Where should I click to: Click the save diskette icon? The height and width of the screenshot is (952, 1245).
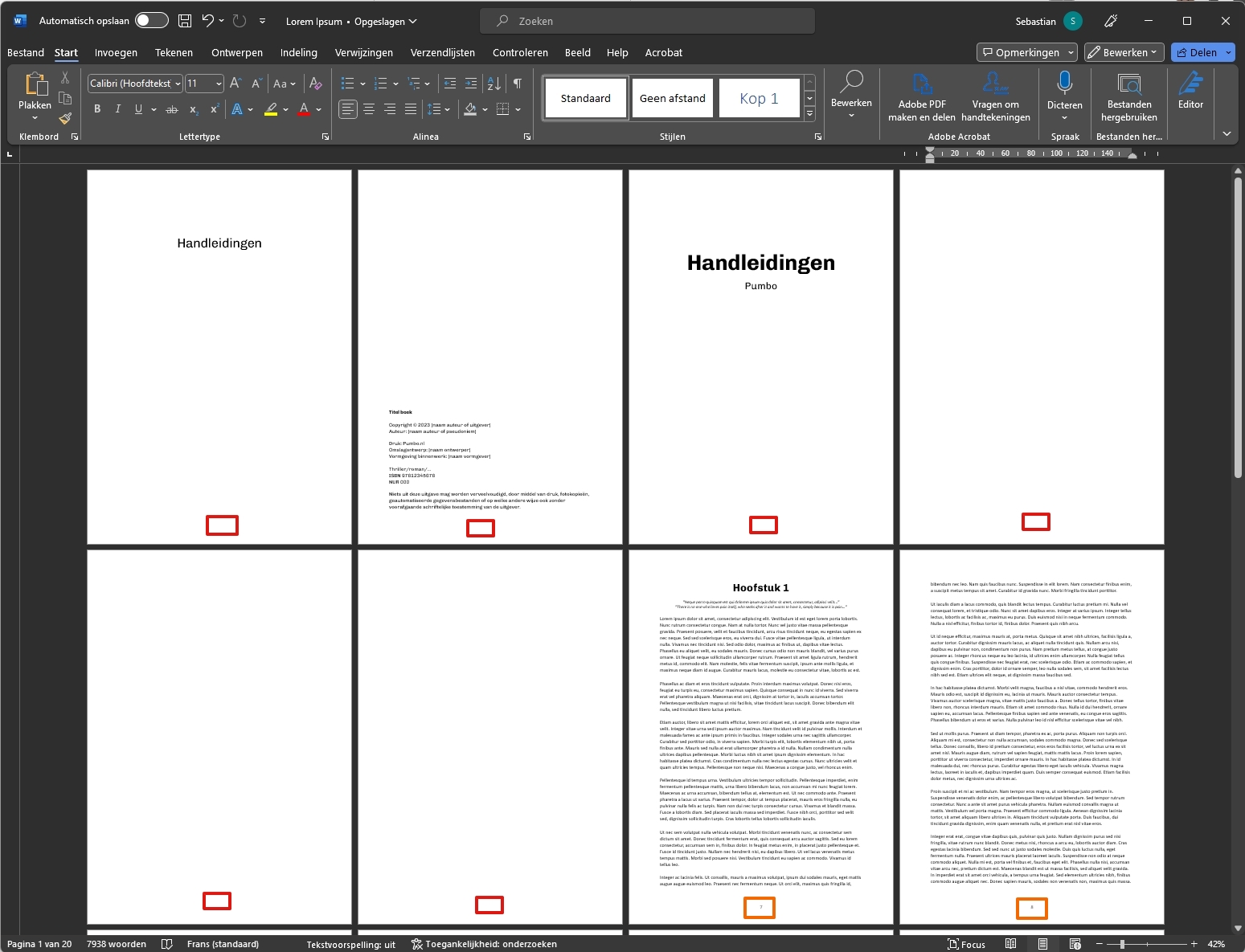coord(185,21)
